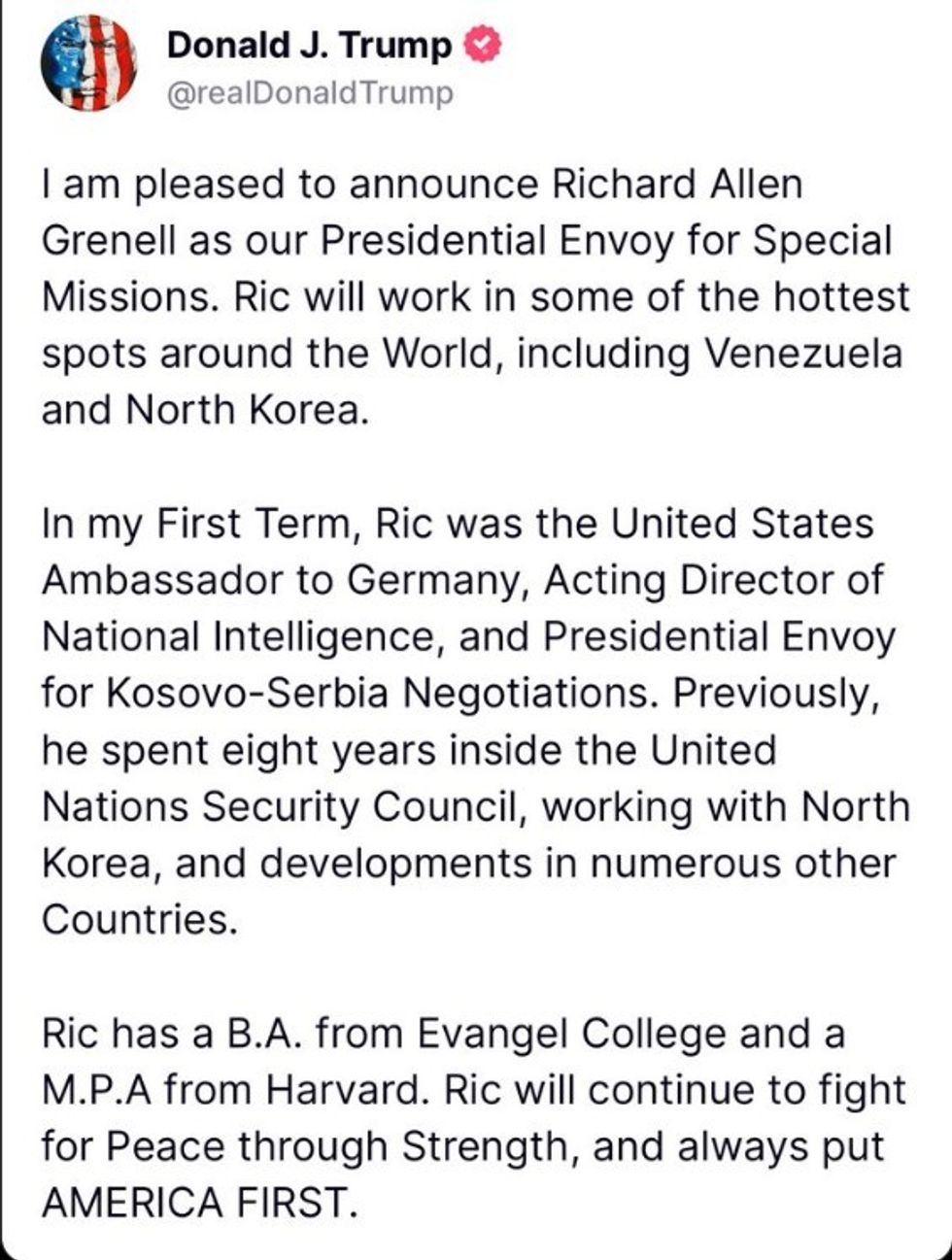Click the red verified badge icon
952x1260 pixels.
click(x=483, y=46)
